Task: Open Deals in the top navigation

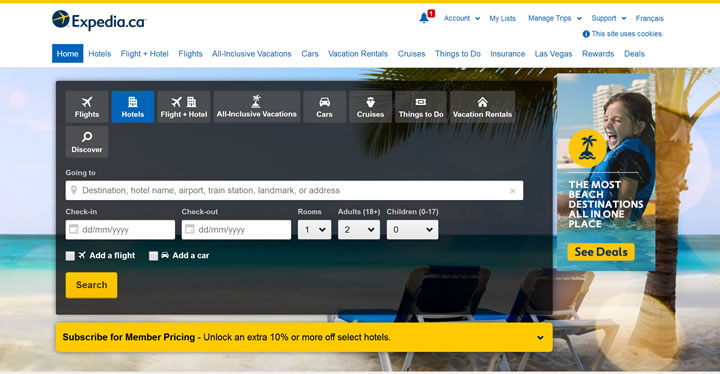Action: click(634, 54)
